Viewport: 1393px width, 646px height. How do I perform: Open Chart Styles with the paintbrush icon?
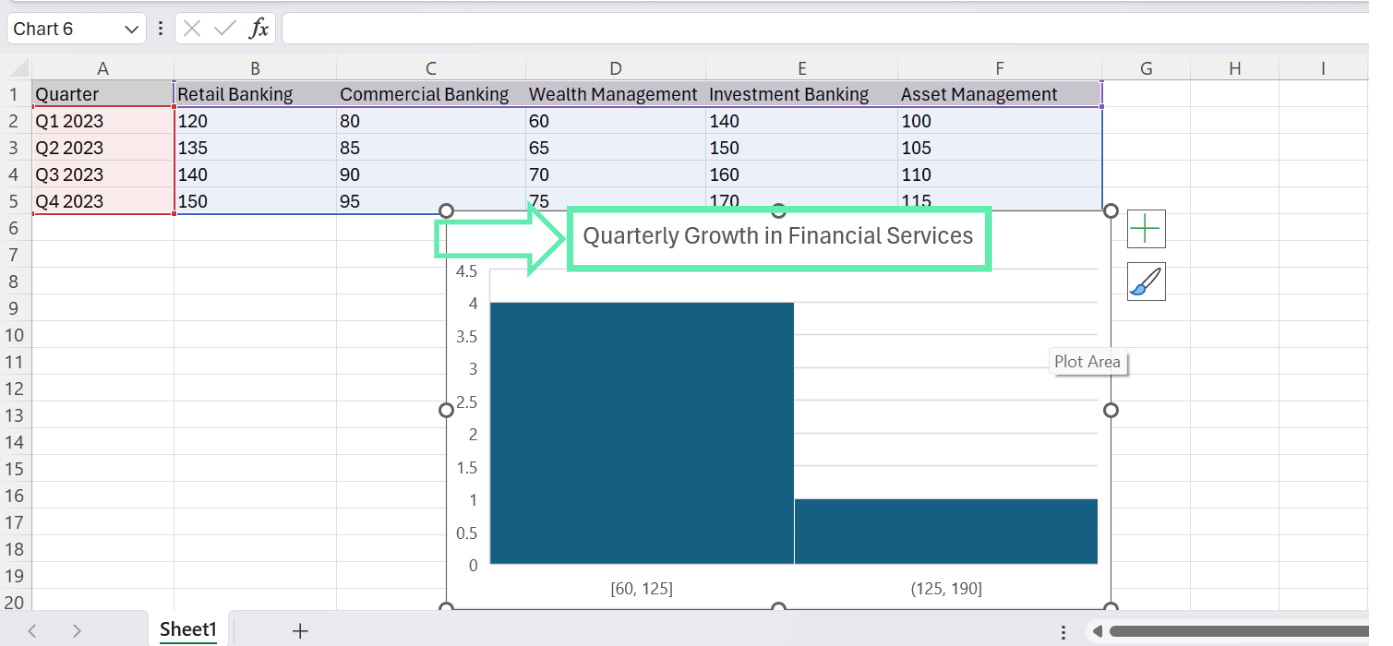1145,281
